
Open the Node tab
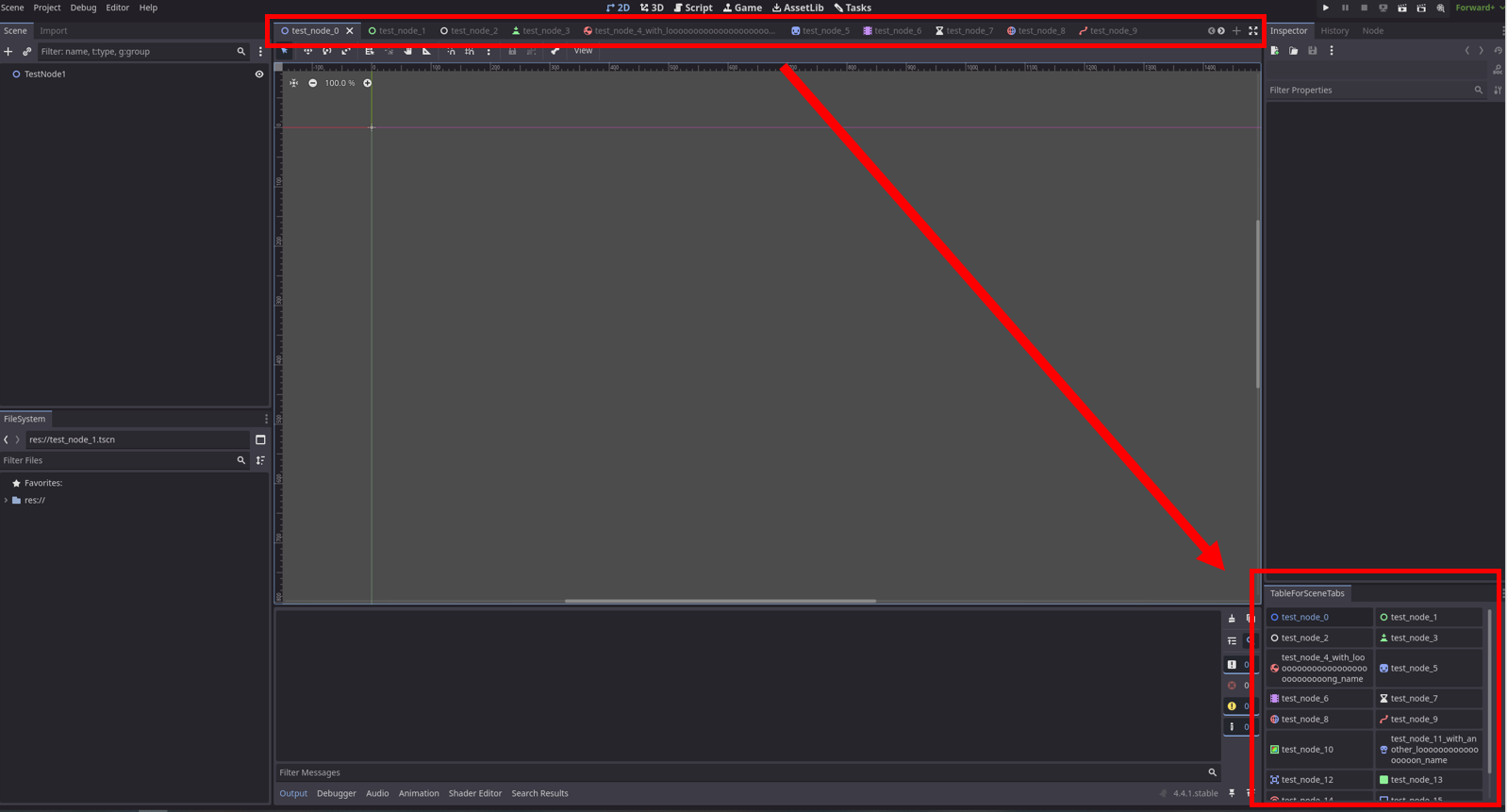click(1373, 30)
